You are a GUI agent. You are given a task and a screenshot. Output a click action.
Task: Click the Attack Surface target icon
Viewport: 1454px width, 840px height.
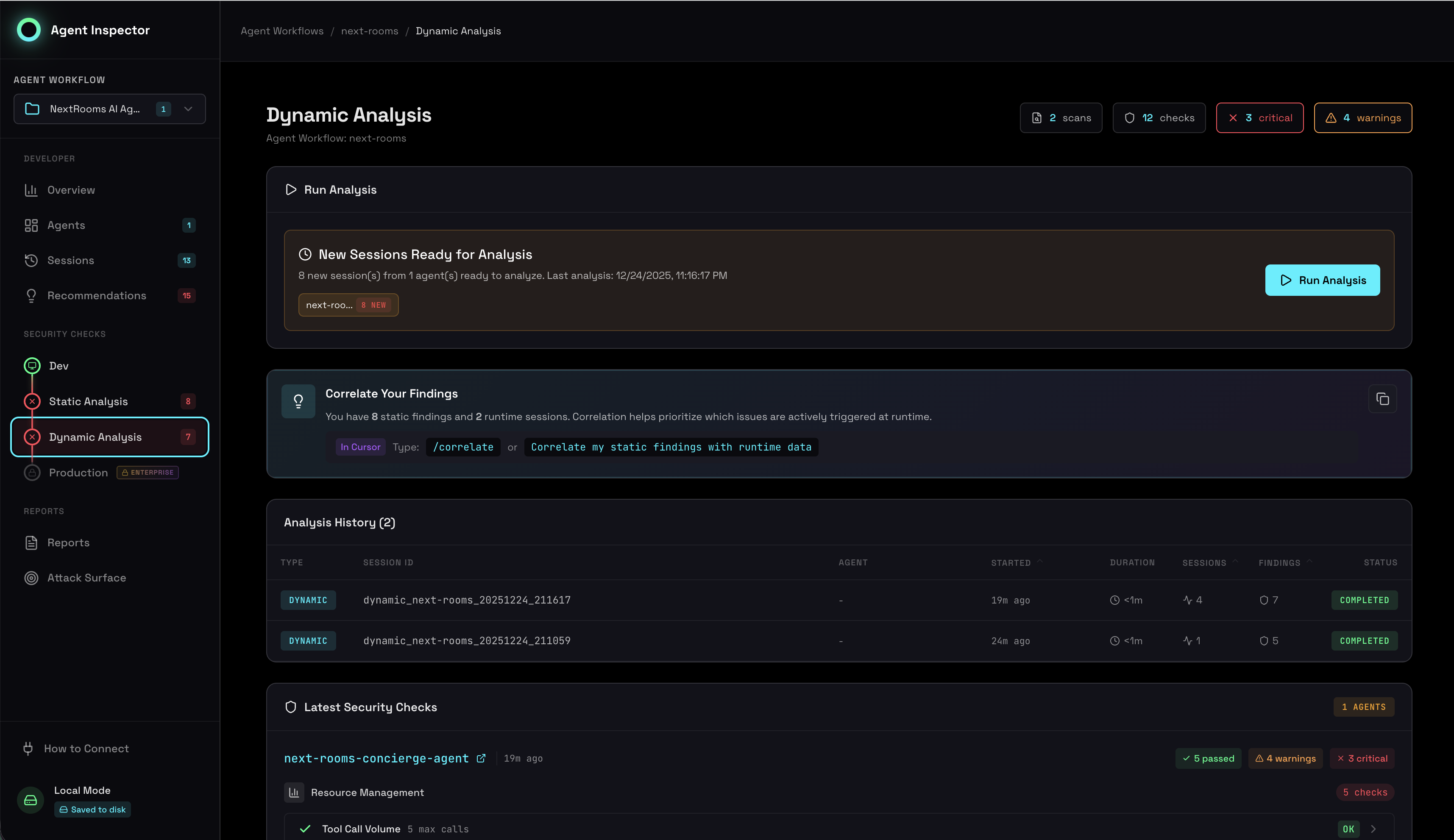click(31, 578)
